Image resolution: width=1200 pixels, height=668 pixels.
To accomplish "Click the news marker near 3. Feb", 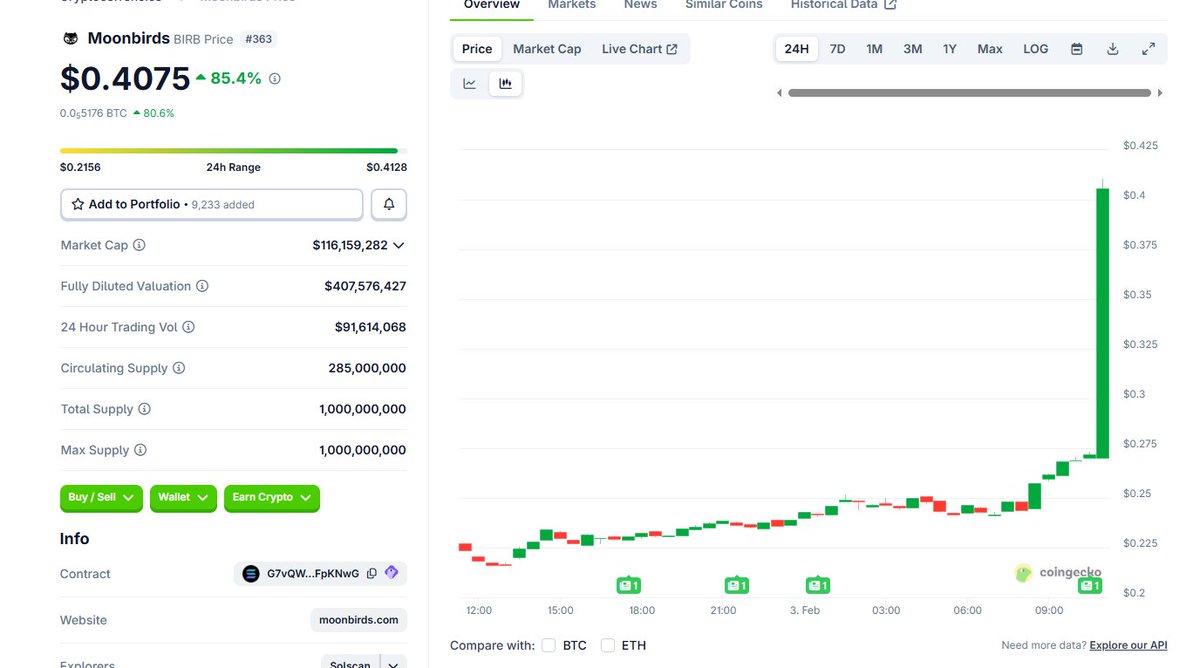I will (817, 585).
